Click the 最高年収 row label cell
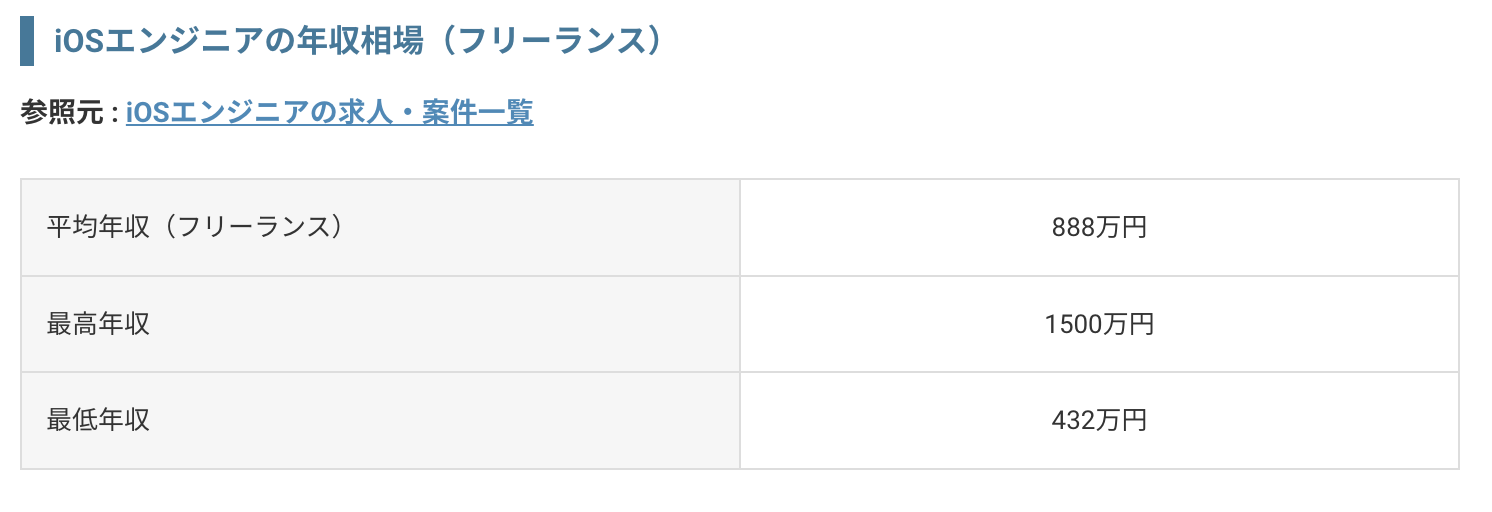The image size is (1492, 512). [380, 324]
